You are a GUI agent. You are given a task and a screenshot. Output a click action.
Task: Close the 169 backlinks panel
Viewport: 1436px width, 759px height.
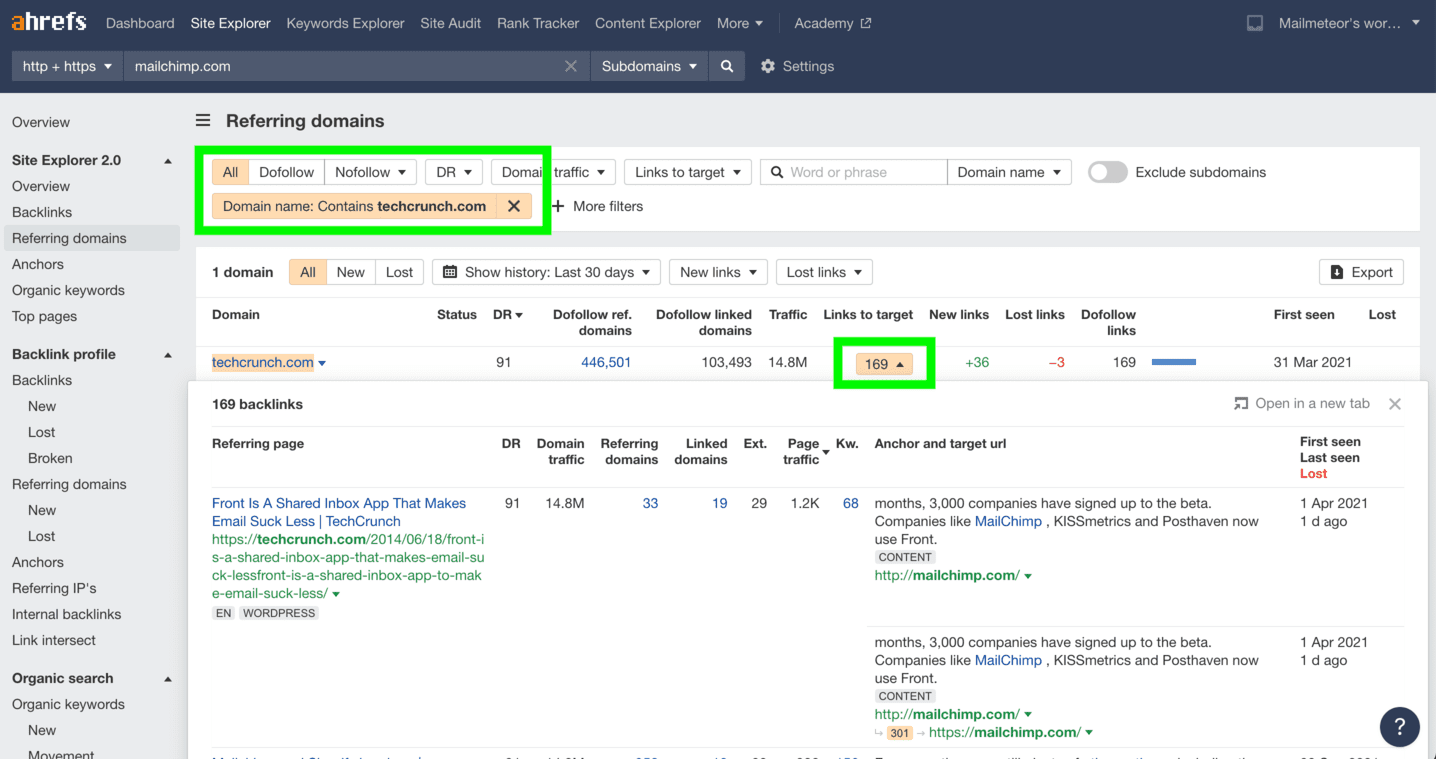(1395, 404)
